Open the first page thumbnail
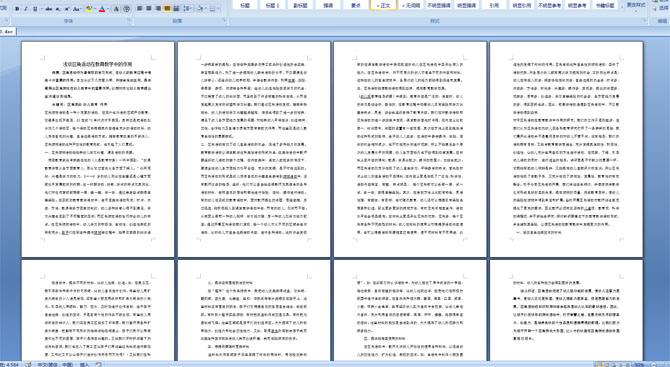670x367 pixels. [98, 149]
